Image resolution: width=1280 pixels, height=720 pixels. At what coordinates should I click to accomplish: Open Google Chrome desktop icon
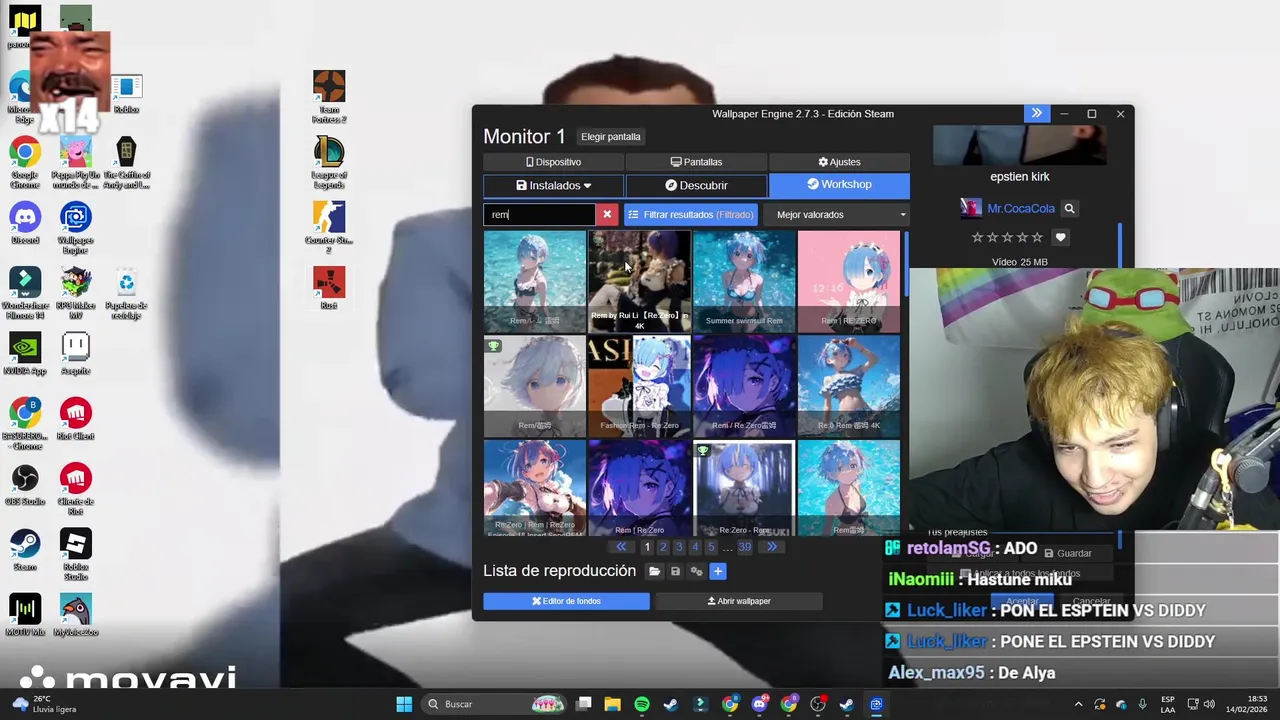[25, 163]
